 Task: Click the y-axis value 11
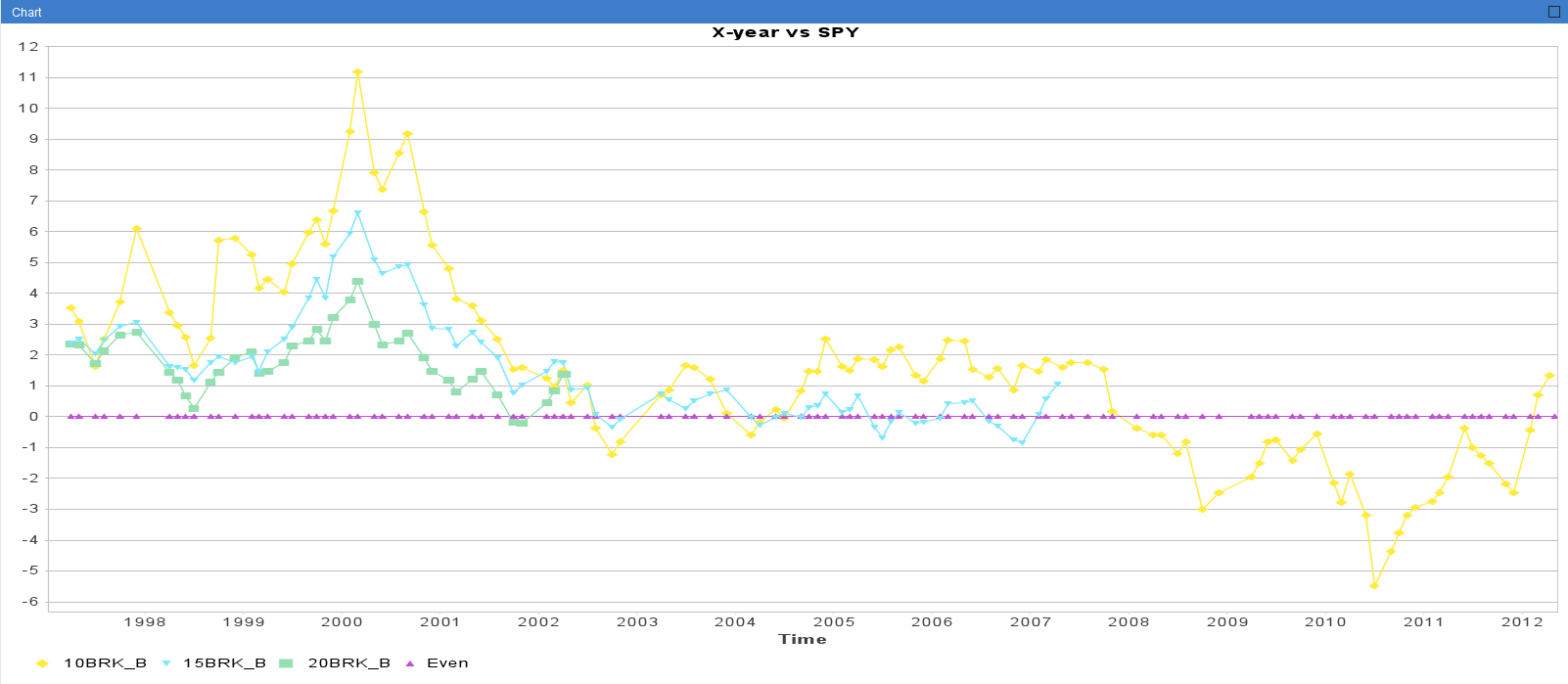pos(28,77)
